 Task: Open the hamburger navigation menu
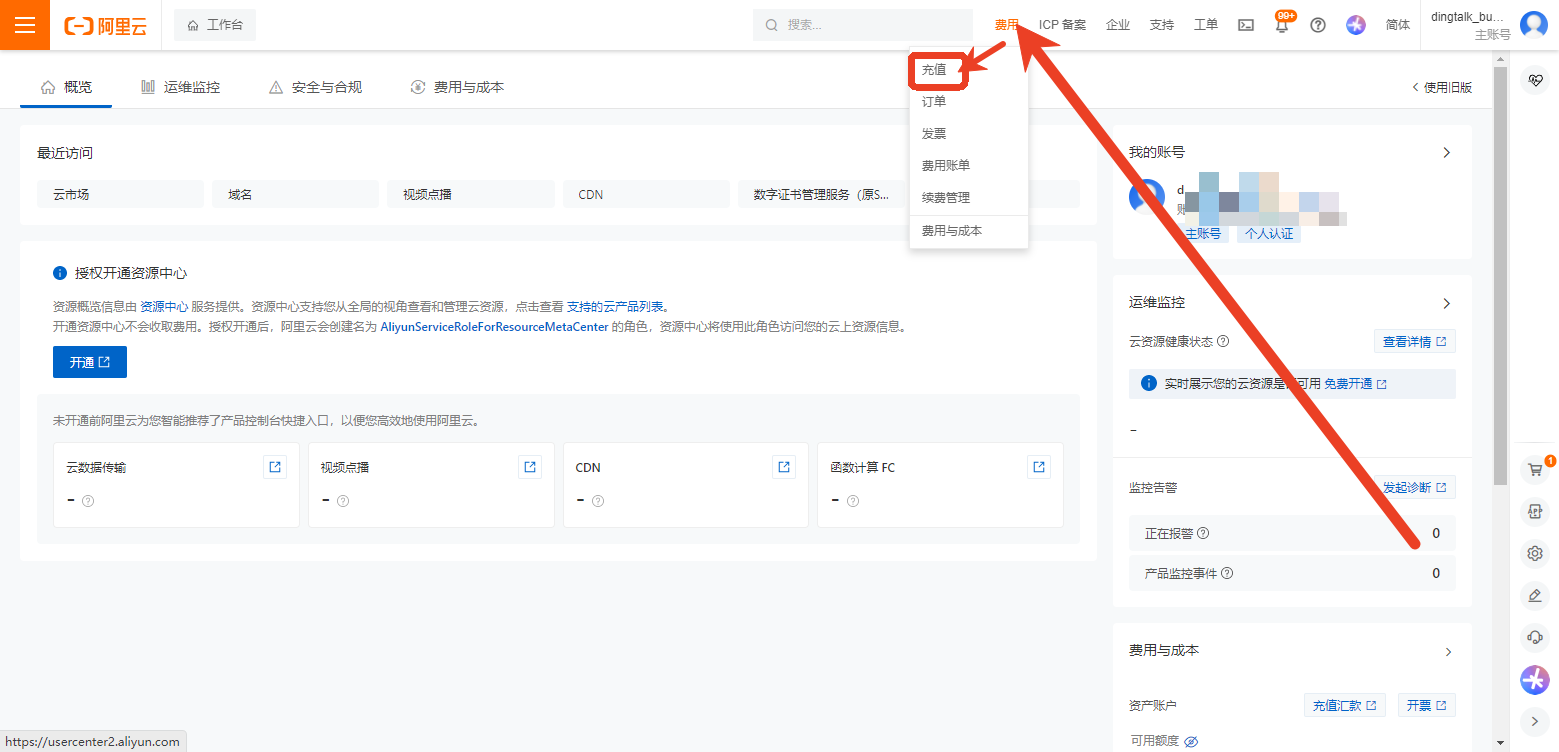pos(25,25)
